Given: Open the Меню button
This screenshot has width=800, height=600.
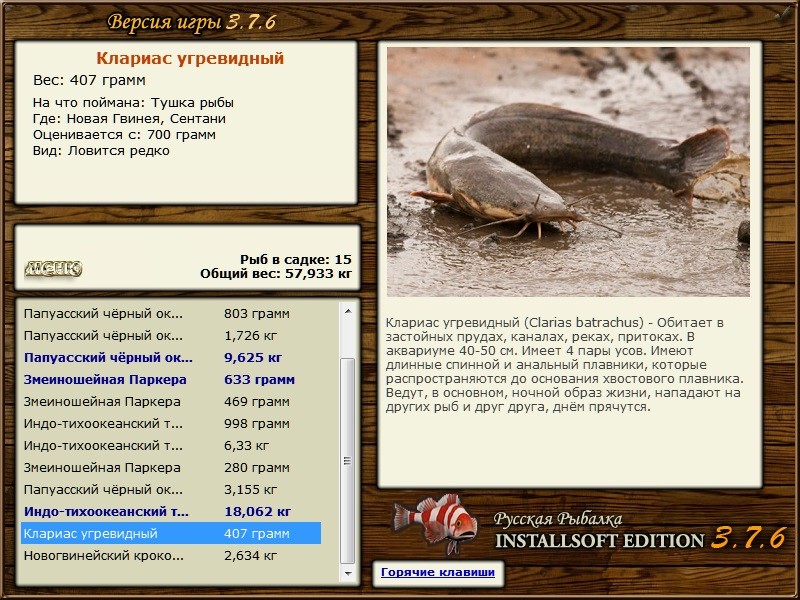Looking at the screenshot, I should tap(53, 268).
